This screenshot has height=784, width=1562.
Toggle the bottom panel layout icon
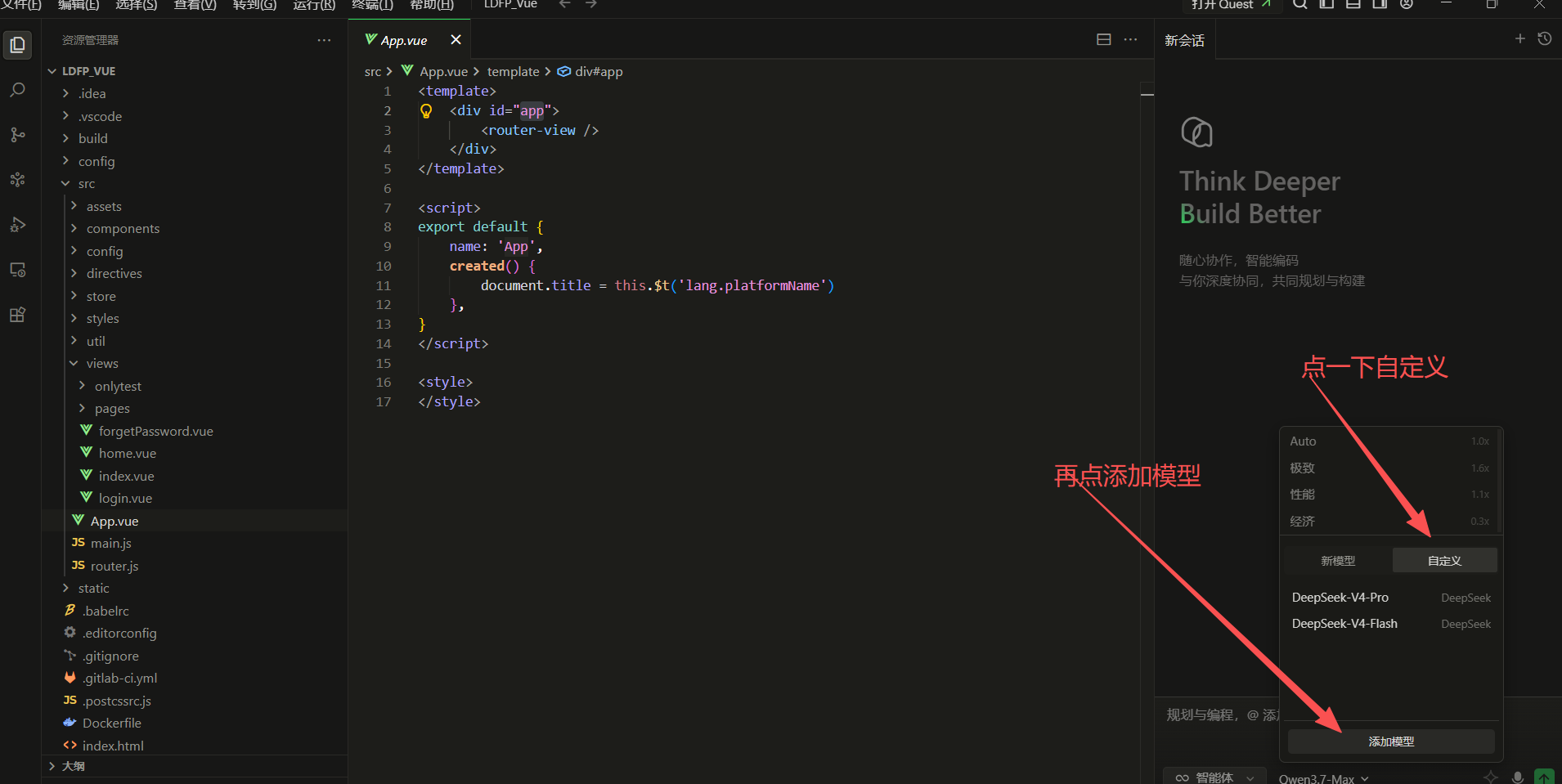pos(1353,4)
